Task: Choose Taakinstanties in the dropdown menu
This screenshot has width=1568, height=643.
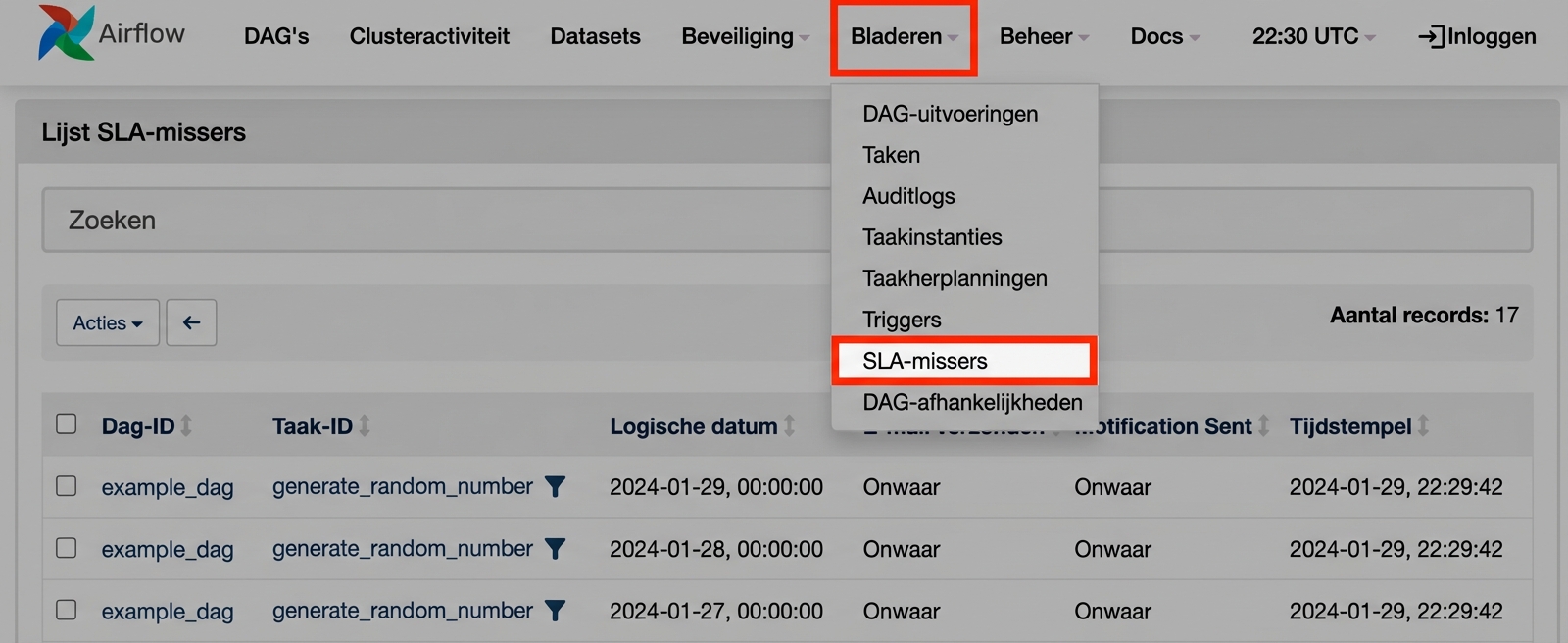Action: click(x=932, y=237)
